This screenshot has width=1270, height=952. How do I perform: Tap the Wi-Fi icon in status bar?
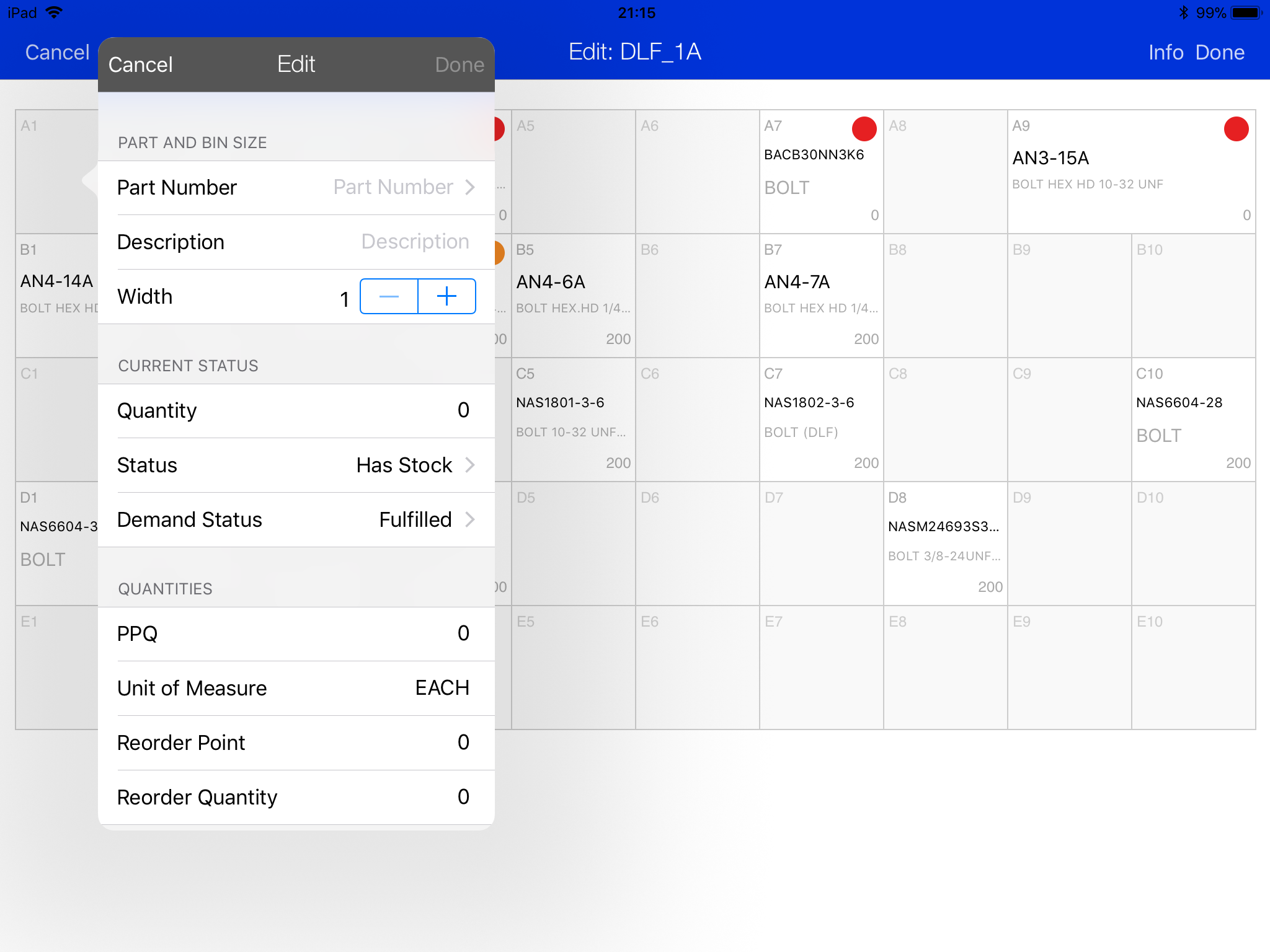[55, 12]
